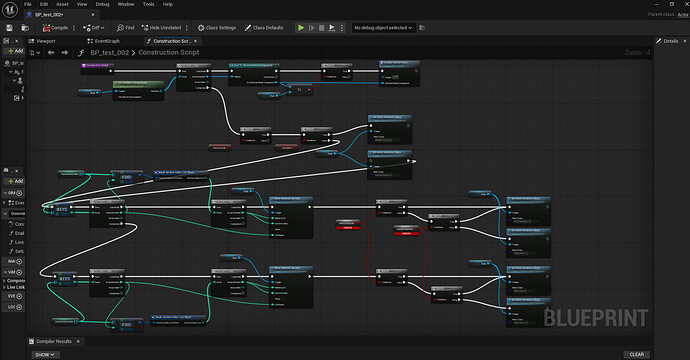Click Construction Script in the breadcrumb
Viewport: 690px width, 360px height.
pyautogui.click(x=169, y=52)
